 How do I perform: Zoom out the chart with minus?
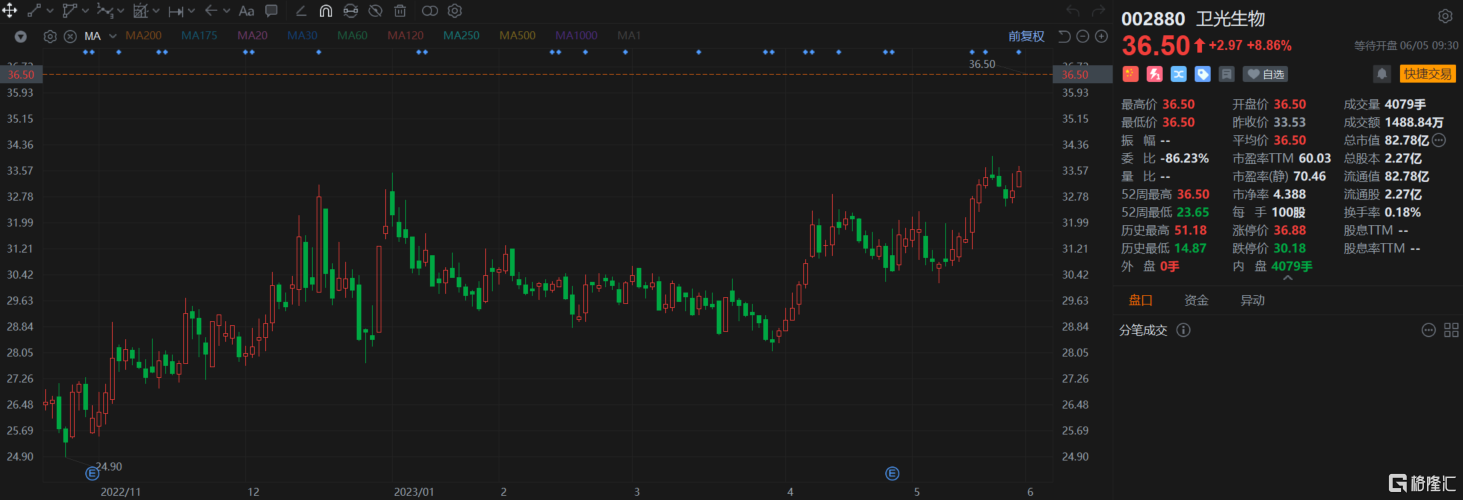click(x=1083, y=36)
